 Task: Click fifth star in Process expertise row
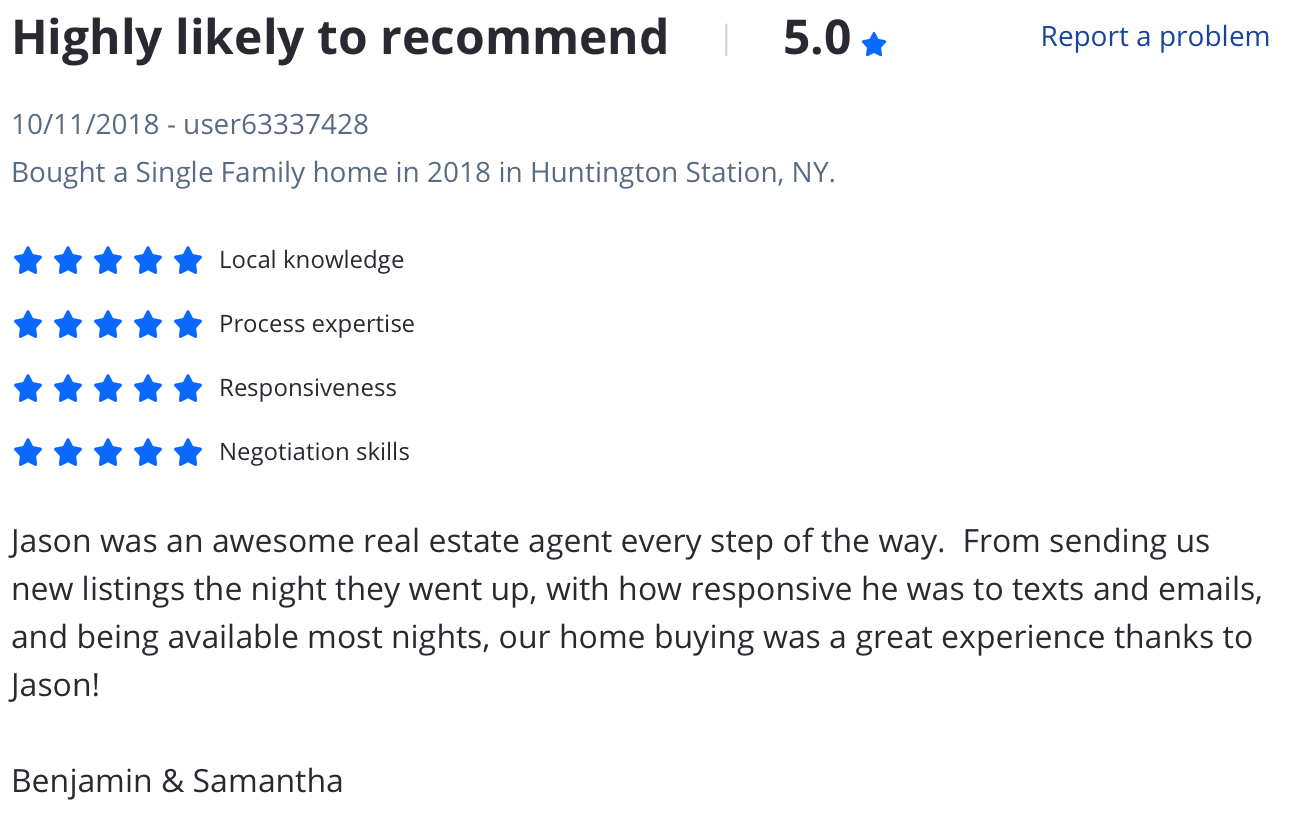187,325
